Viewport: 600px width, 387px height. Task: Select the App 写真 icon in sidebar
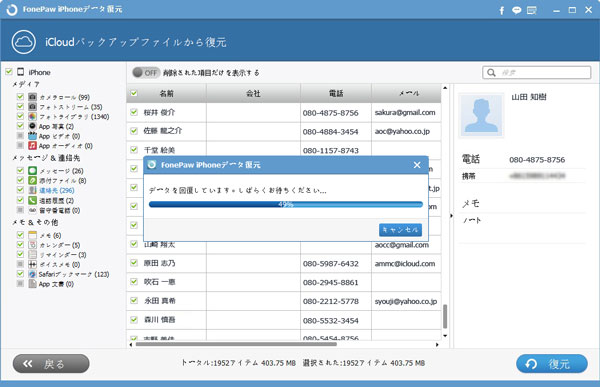click(33, 126)
